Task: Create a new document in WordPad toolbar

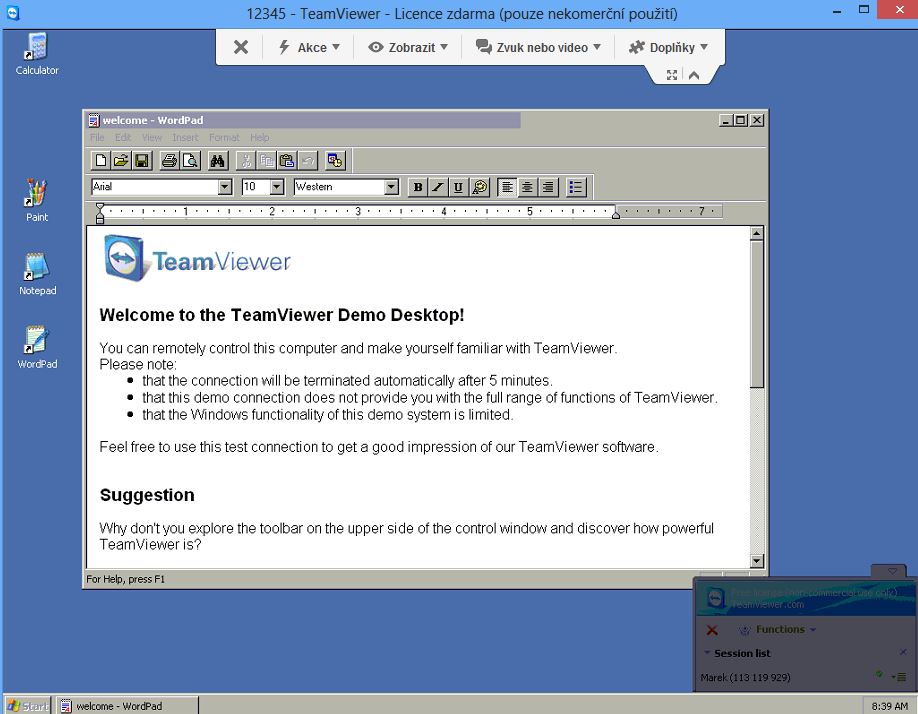Action: (101, 160)
